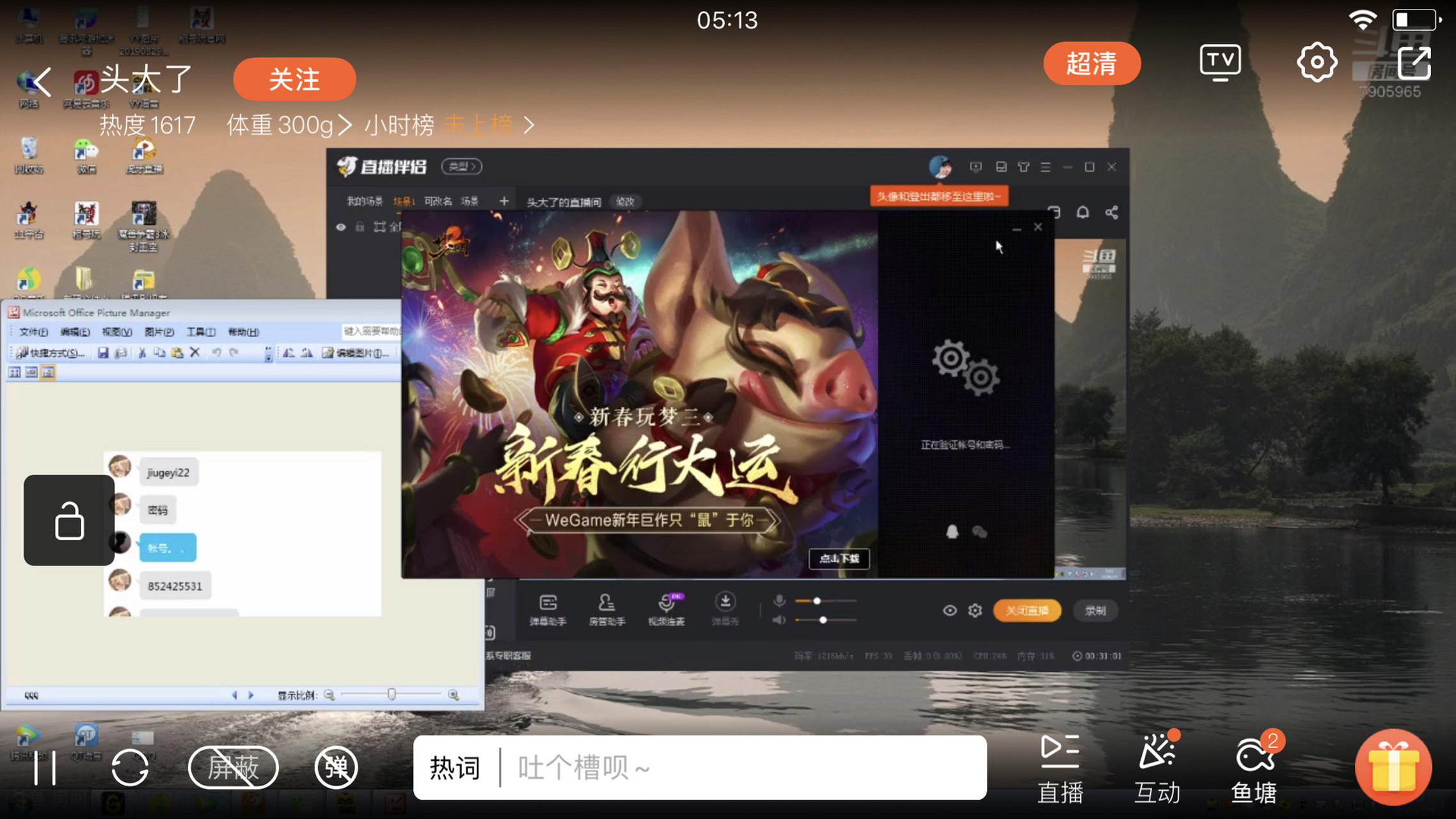Click the 吐个槽呗 comment input field

[x=742, y=767]
